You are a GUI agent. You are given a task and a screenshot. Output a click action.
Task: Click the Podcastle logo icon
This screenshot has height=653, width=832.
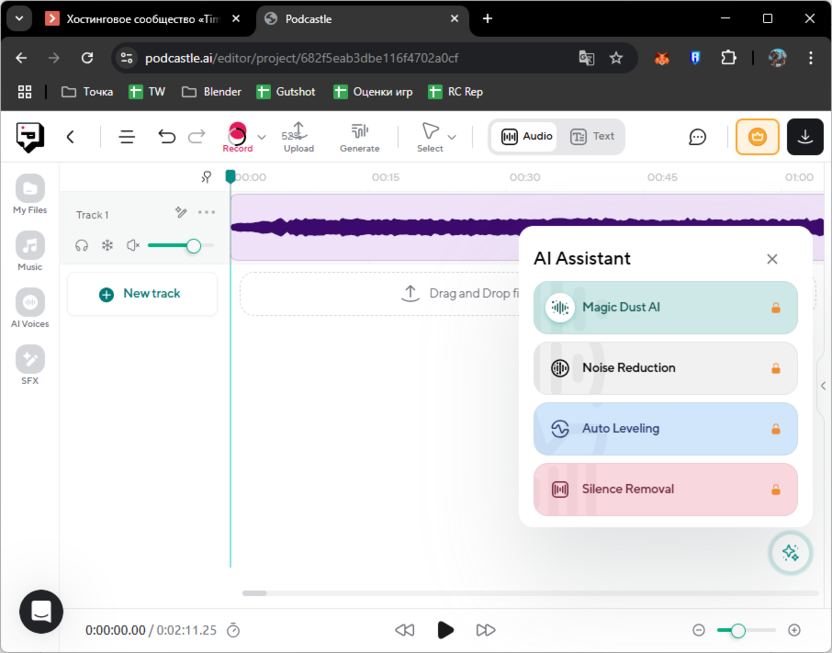pos(30,137)
